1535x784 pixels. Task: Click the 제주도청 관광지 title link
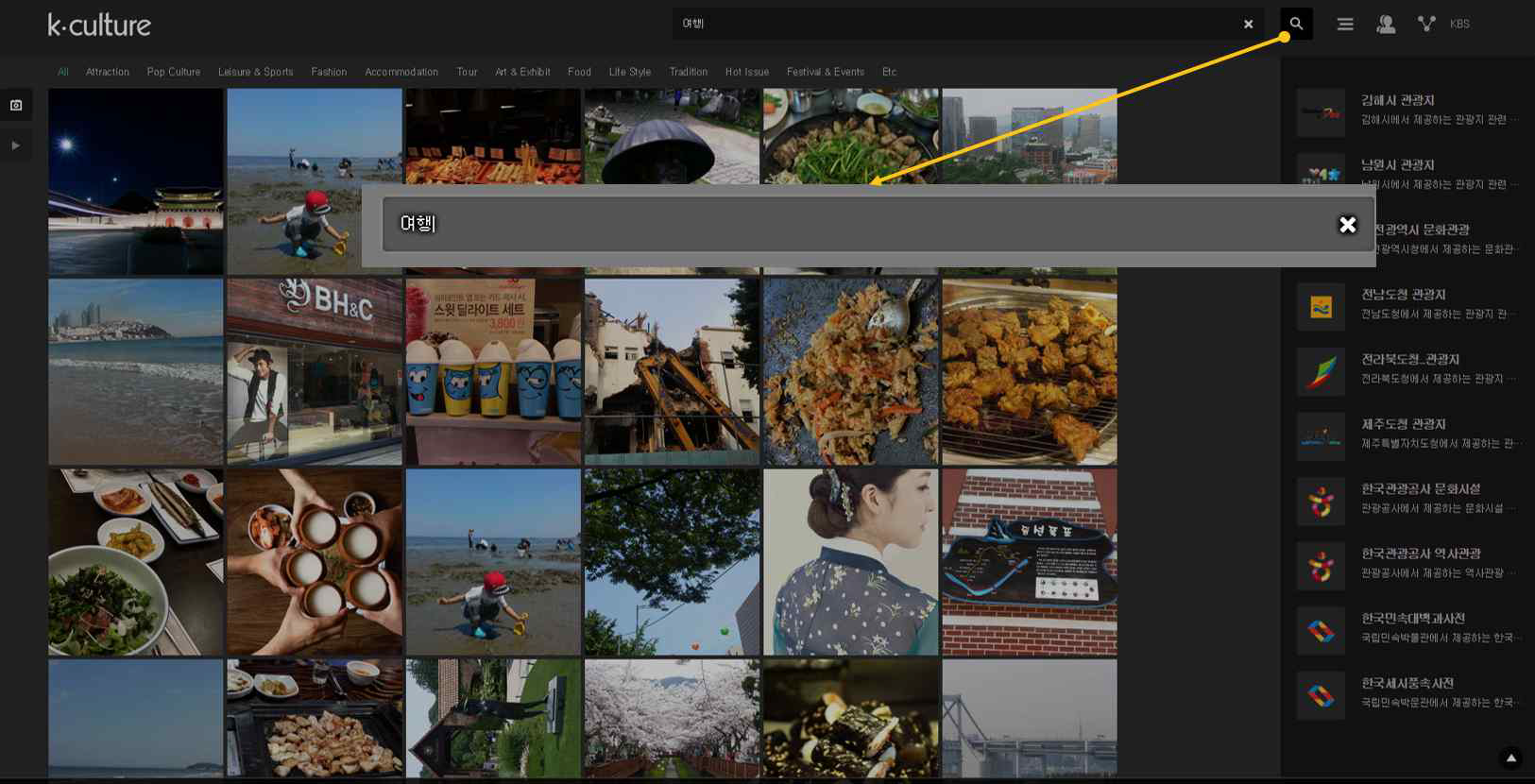pyautogui.click(x=1404, y=424)
